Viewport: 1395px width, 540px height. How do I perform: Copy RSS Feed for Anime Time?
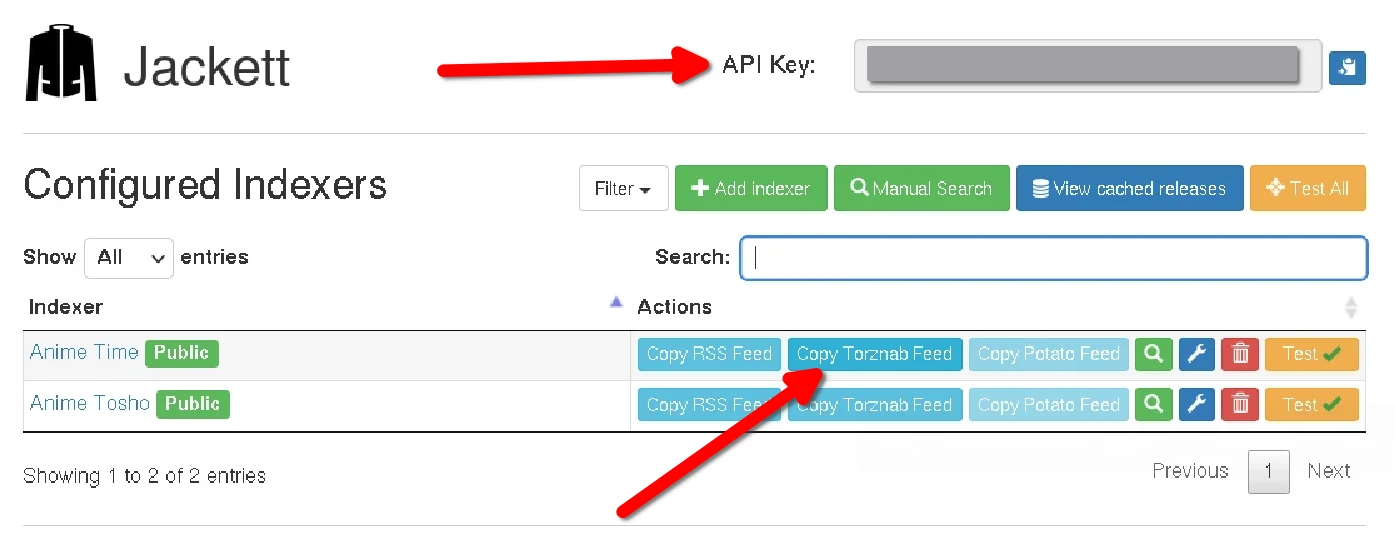(709, 354)
